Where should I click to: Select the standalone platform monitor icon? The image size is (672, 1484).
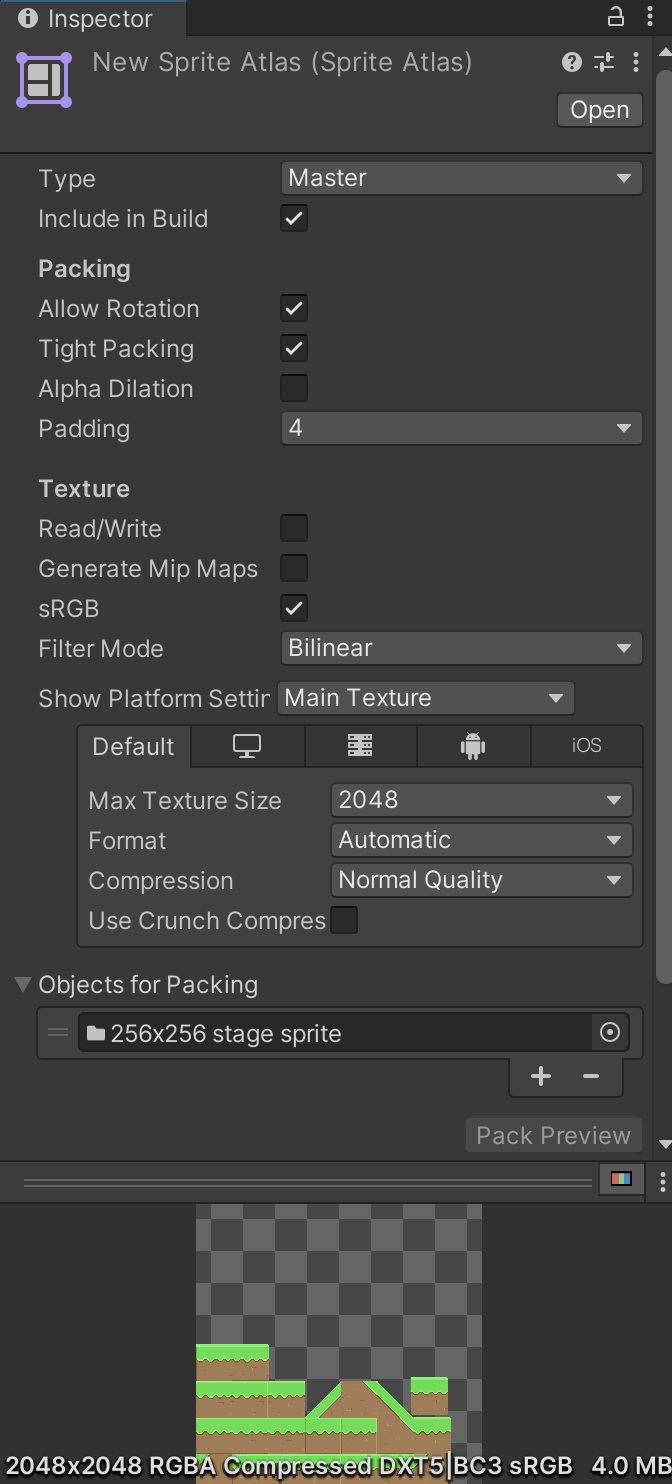pos(247,745)
